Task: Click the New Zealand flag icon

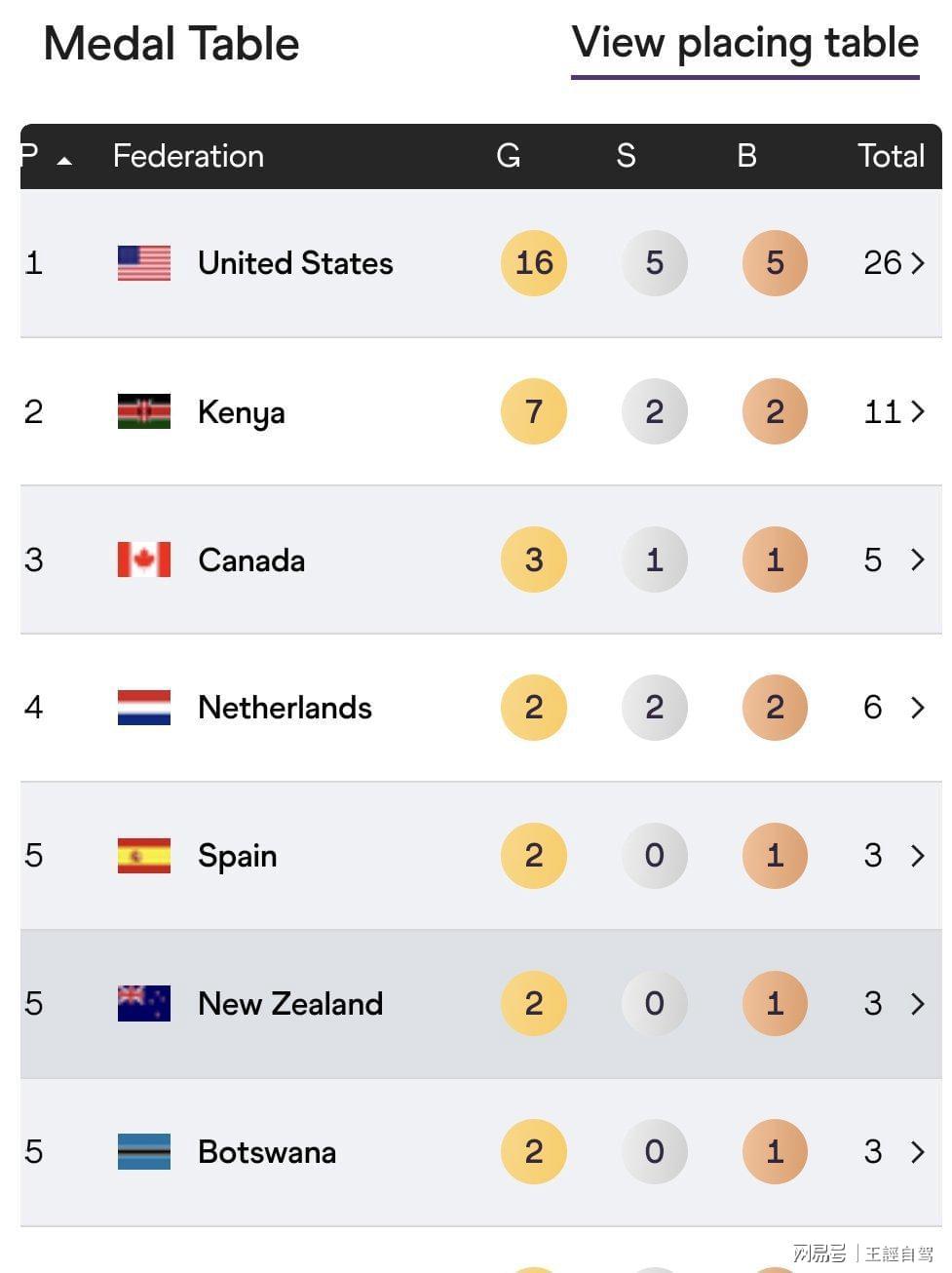Action: (x=143, y=1004)
